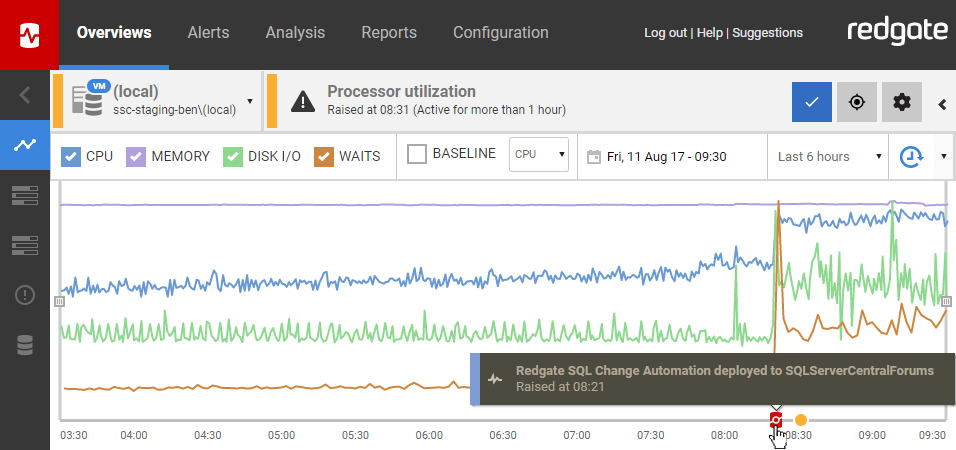
Task: Switch to the Alerts tab
Action: 209,32
